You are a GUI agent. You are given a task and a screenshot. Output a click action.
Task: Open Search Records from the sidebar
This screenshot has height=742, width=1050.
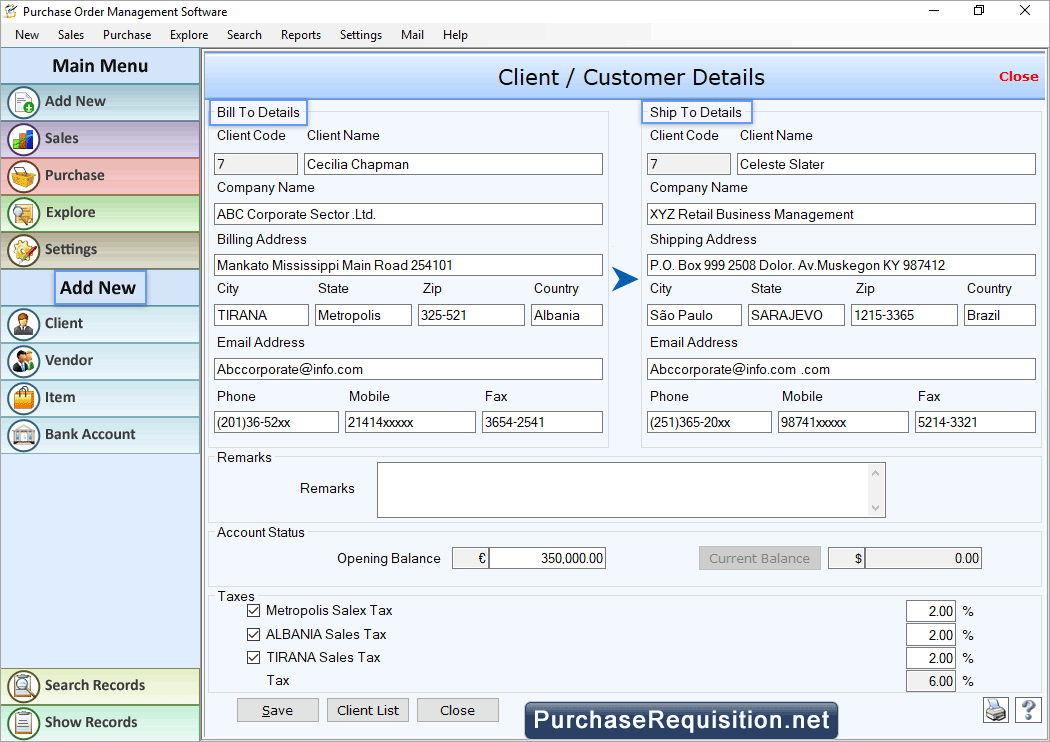click(87, 686)
